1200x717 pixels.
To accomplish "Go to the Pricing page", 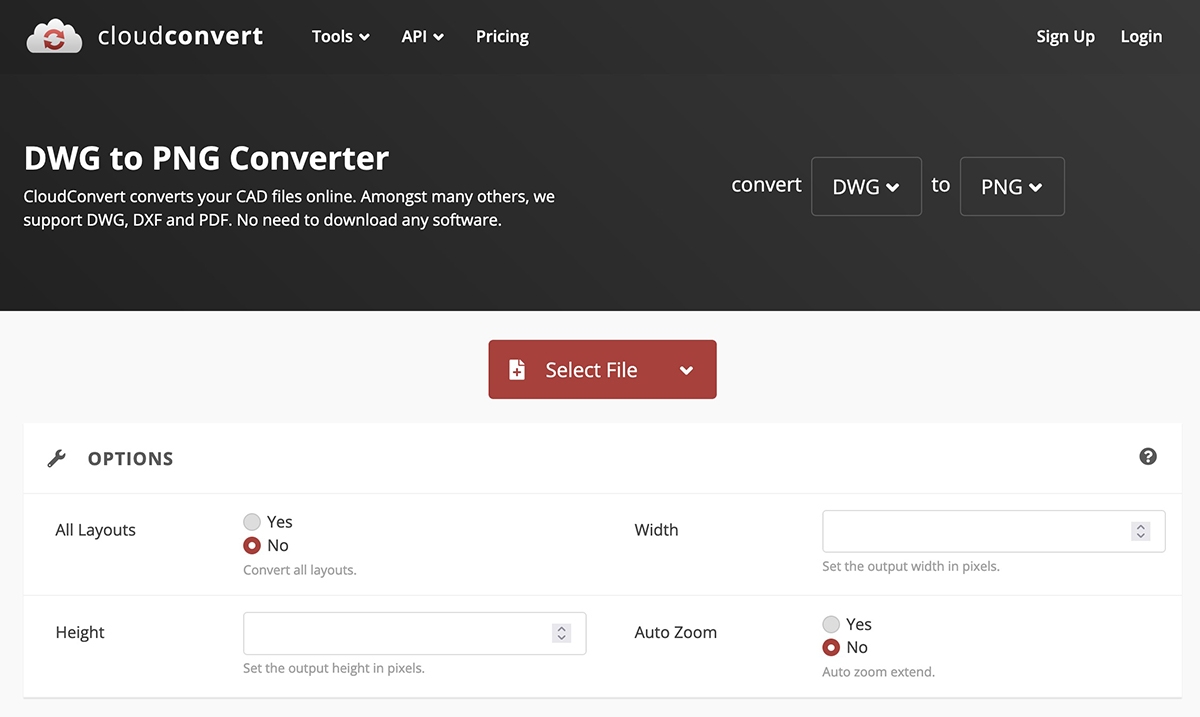I will 502,37.
